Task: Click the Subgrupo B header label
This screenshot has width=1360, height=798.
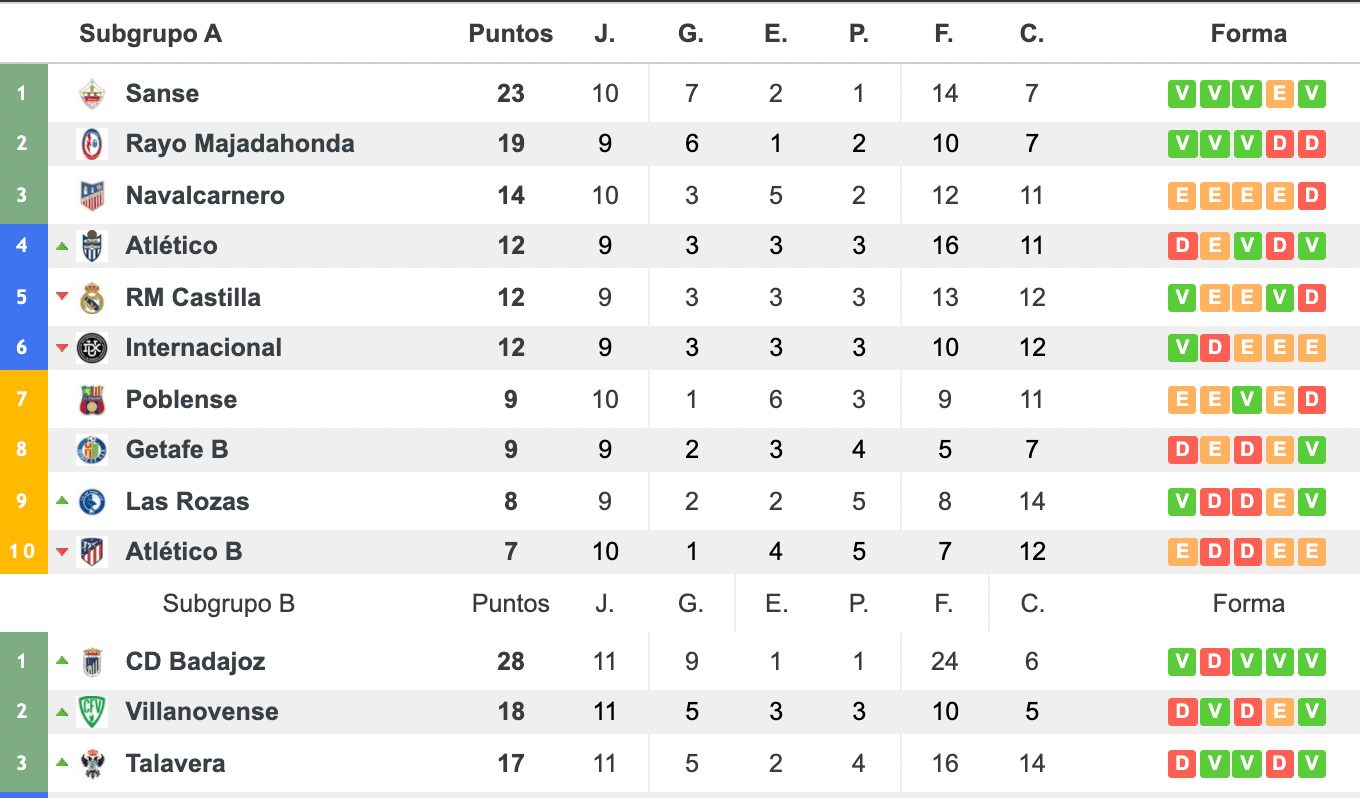Action: [228, 603]
